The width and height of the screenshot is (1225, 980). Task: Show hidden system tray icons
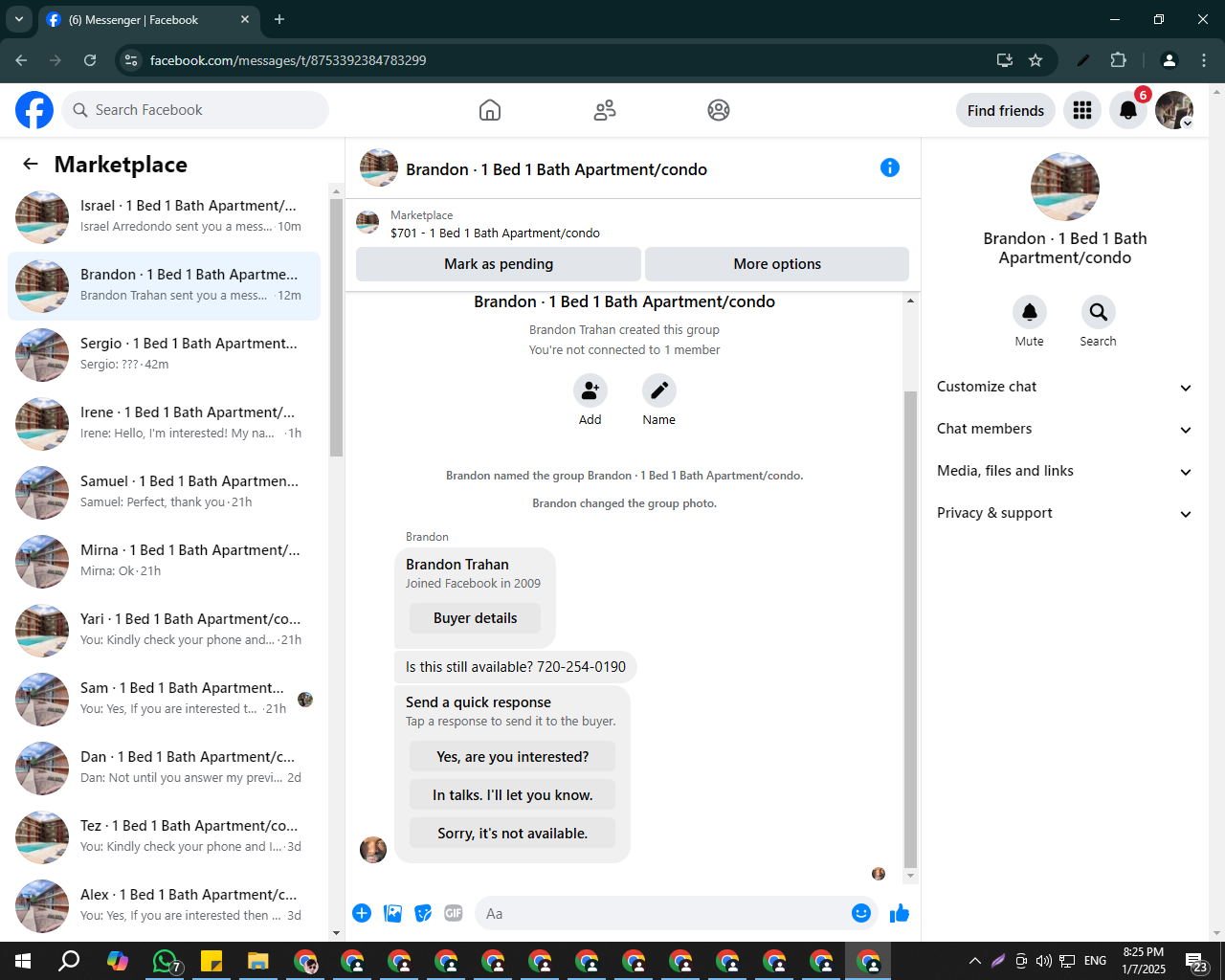974,961
